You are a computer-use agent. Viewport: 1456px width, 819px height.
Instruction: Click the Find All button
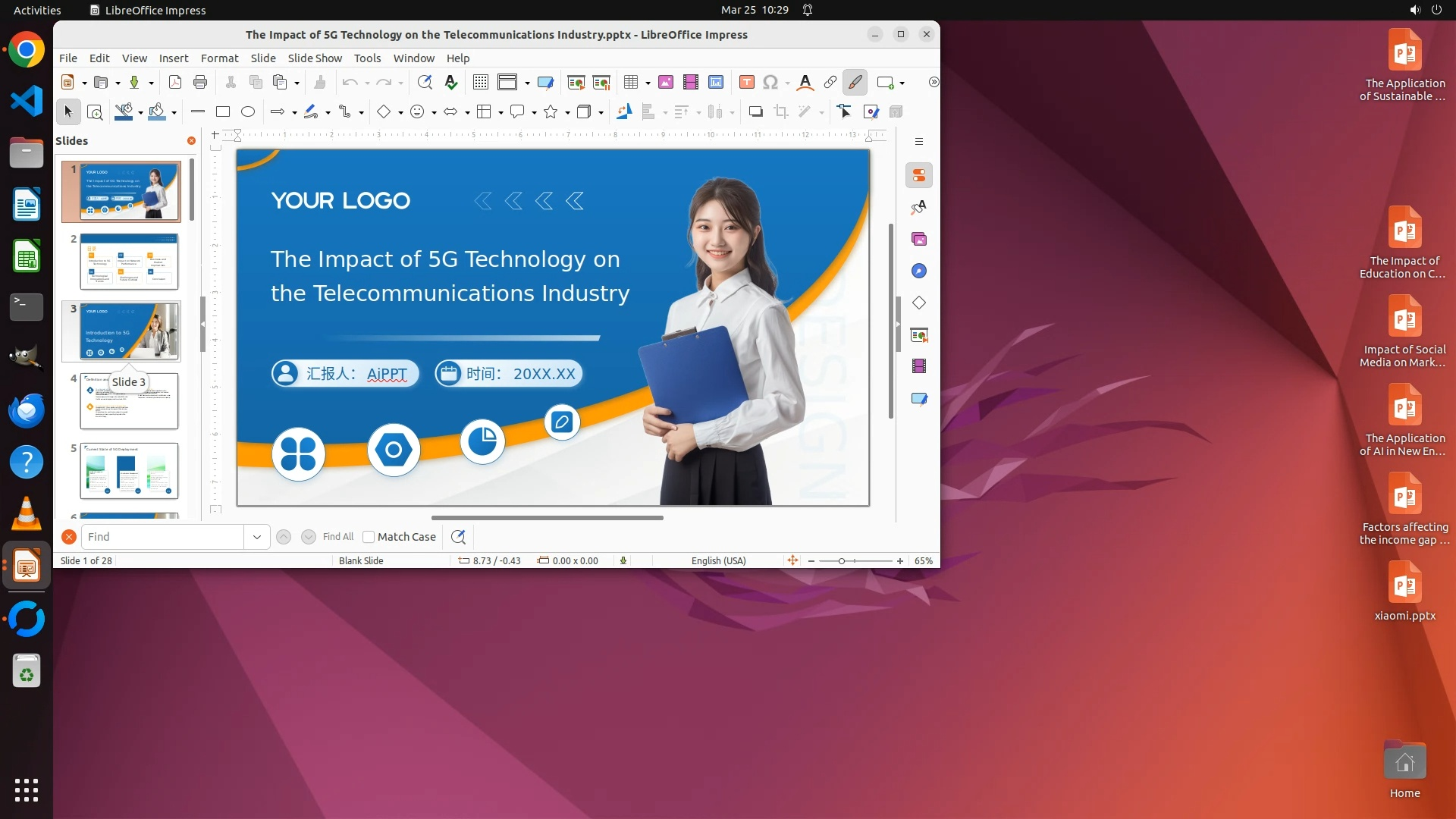(x=338, y=537)
